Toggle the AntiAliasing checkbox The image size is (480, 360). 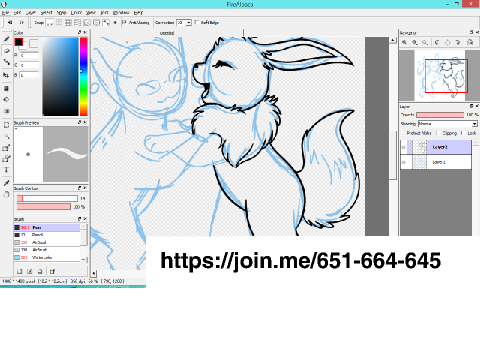124,22
